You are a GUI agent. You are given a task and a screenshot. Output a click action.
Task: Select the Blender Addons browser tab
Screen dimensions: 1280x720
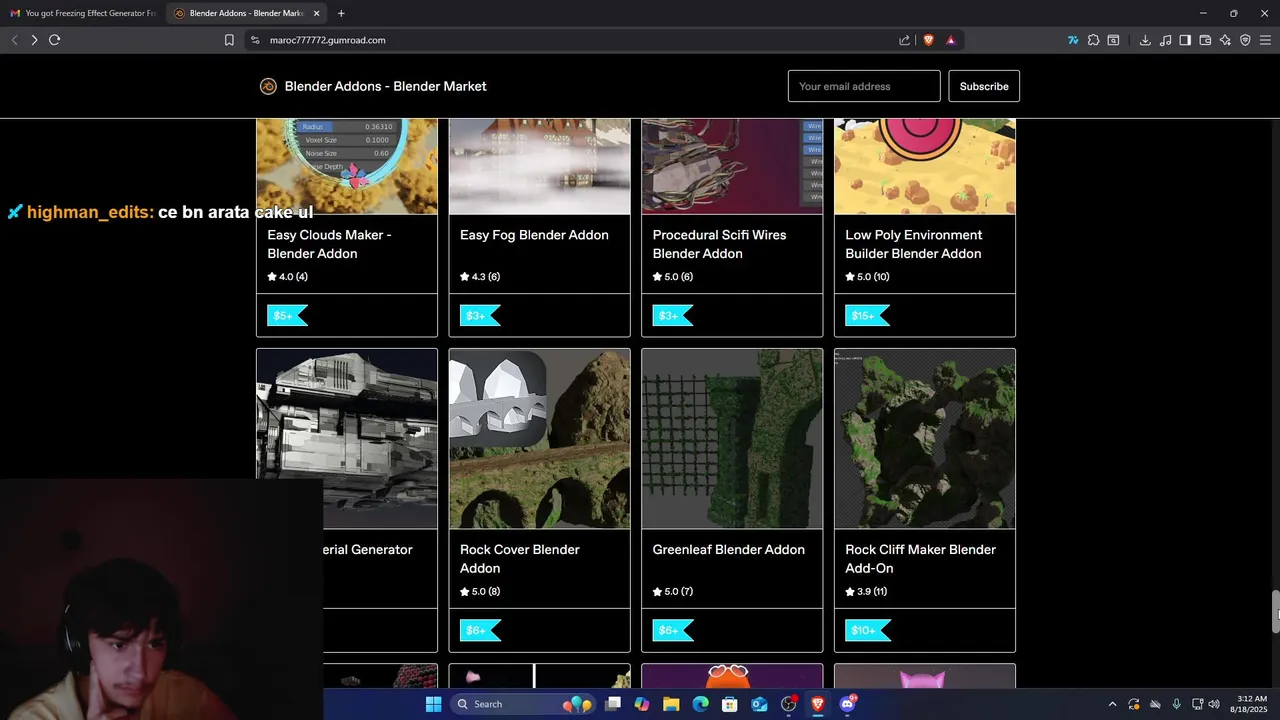pos(246,13)
